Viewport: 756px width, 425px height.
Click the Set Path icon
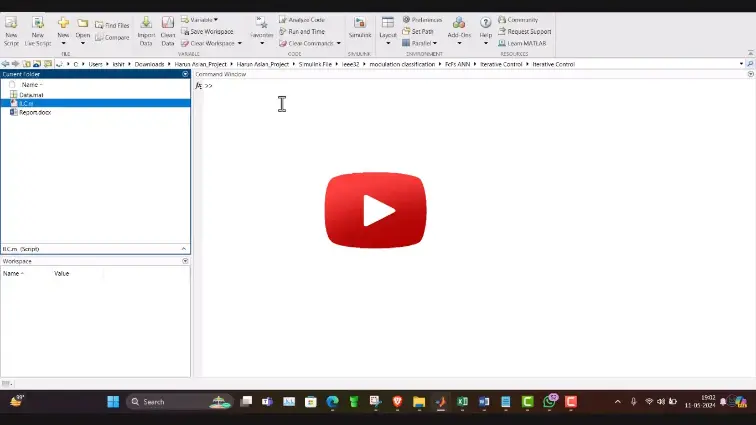pyautogui.click(x=422, y=31)
